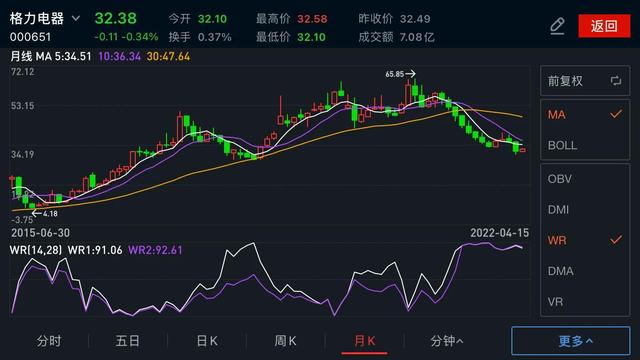
Task: Click the 72.12 axis label
Action: coord(22,72)
